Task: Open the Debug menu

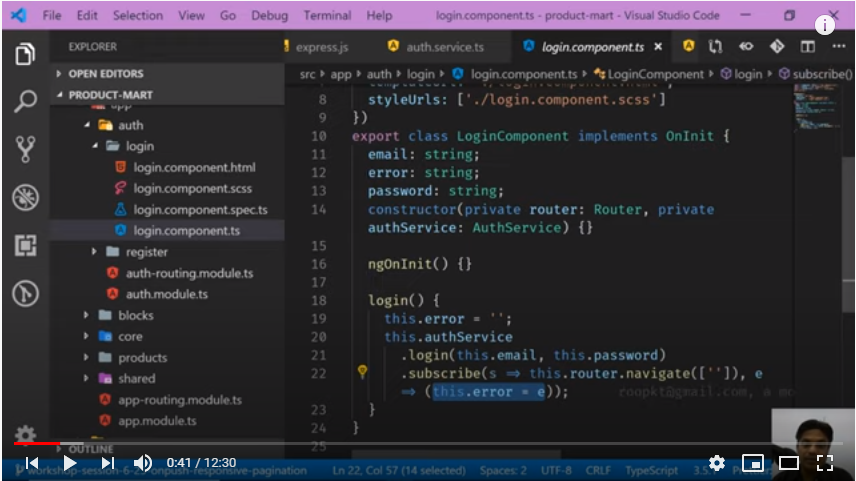Action: click(269, 15)
